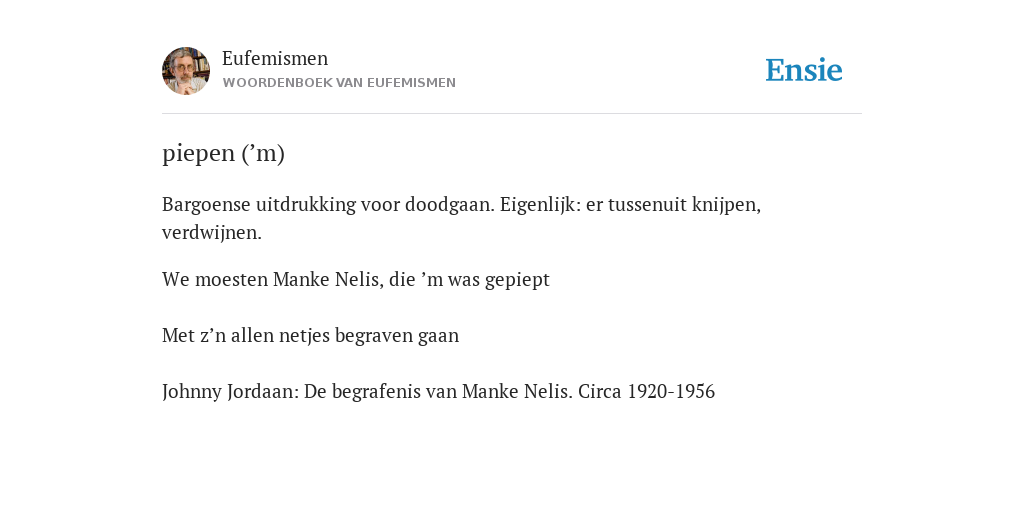This screenshot has height=512, width=1024.
Task: Click the year range 1920-1956
Action: [671, 392]
